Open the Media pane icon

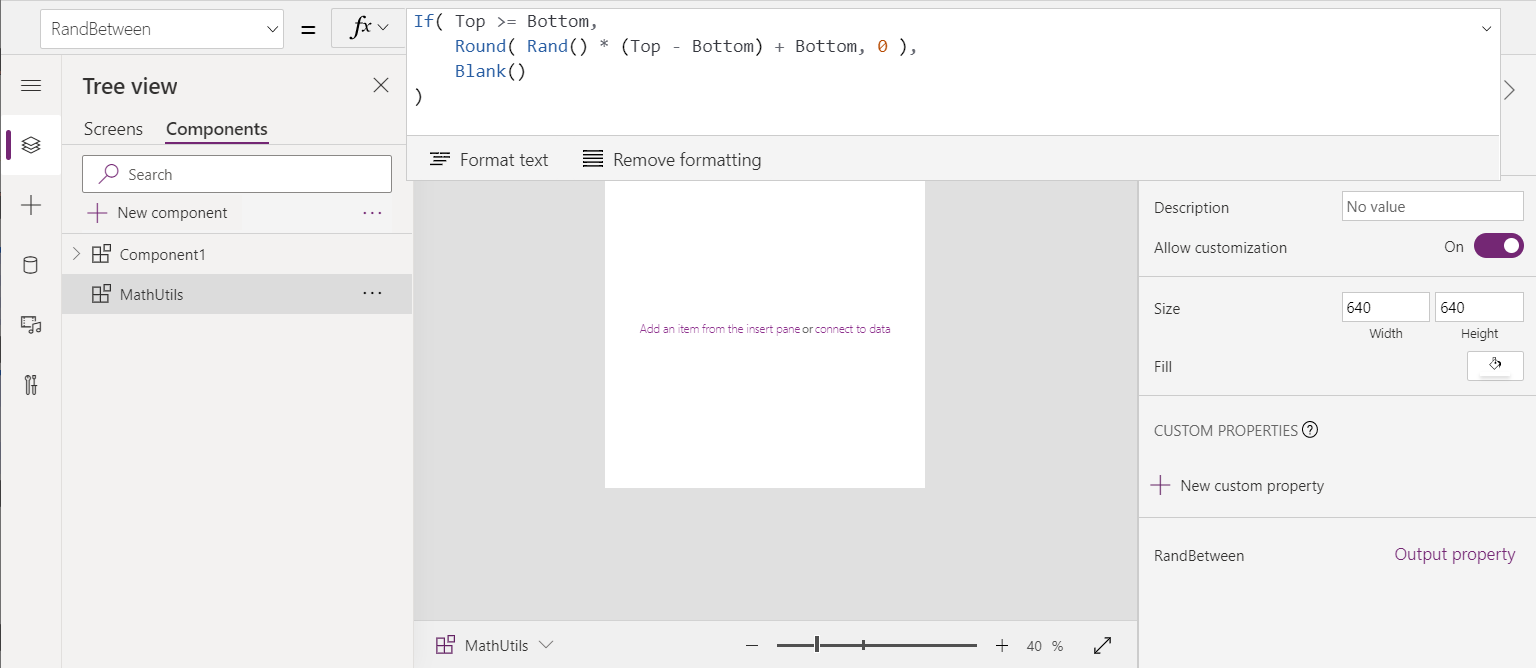31,325
